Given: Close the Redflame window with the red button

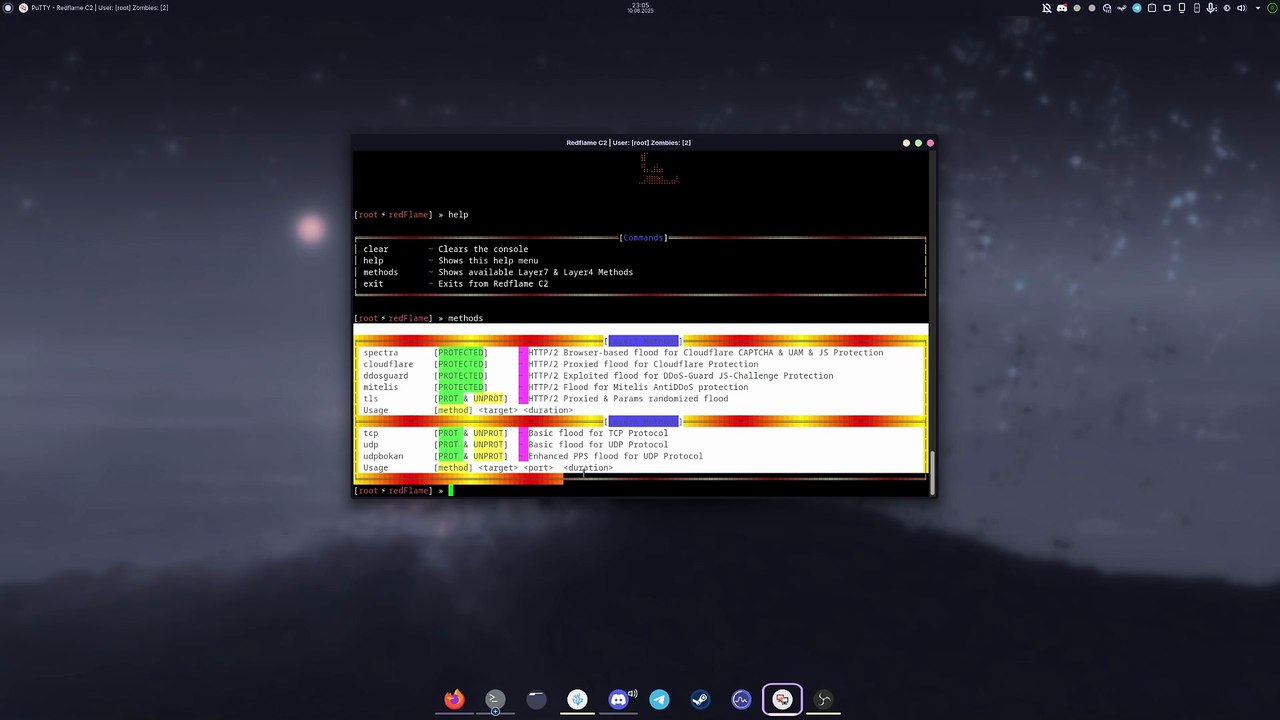Looking at the screenshot, I should click(x=930, y=143).
